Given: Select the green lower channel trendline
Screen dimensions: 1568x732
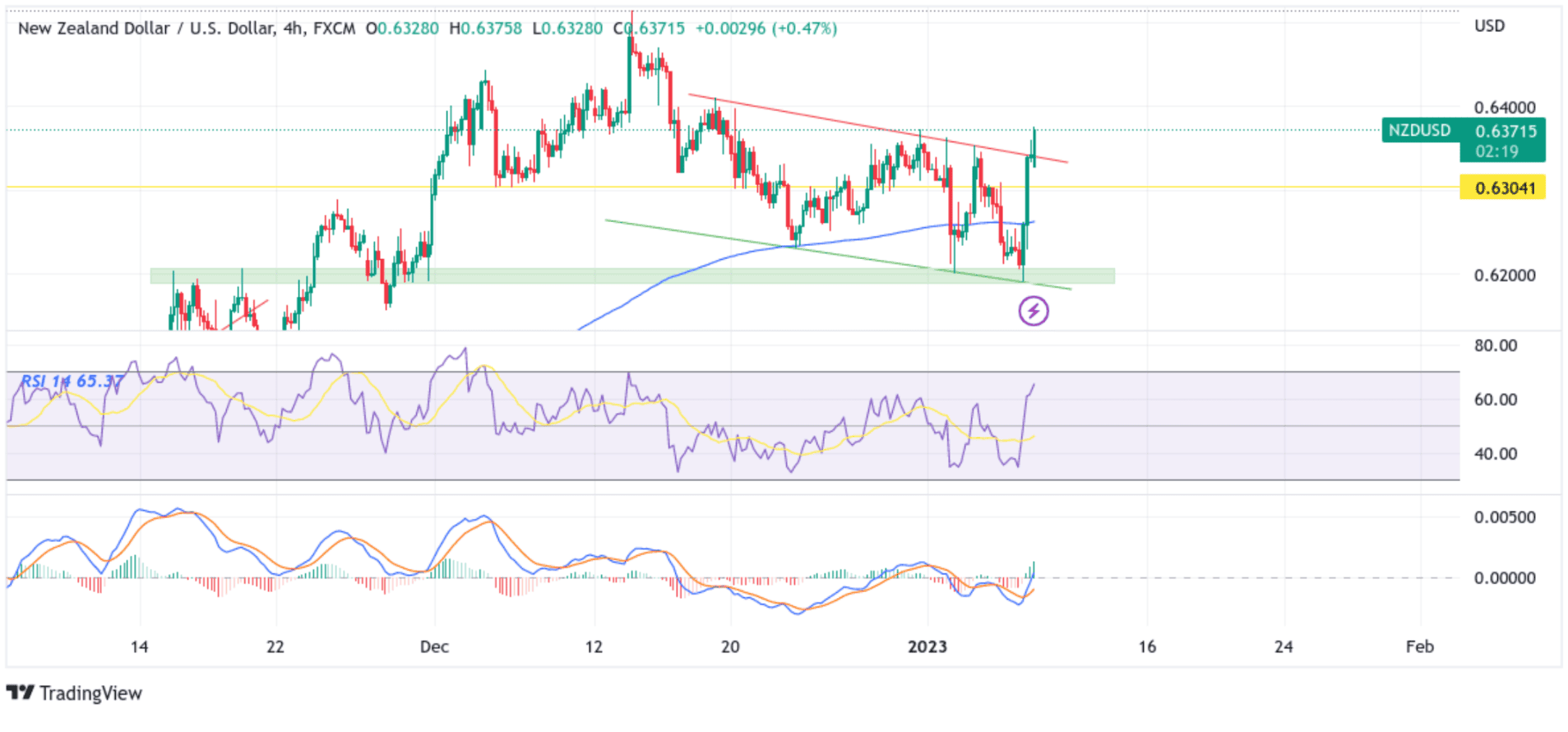Looking at the screenshot, I should [838, 254].
